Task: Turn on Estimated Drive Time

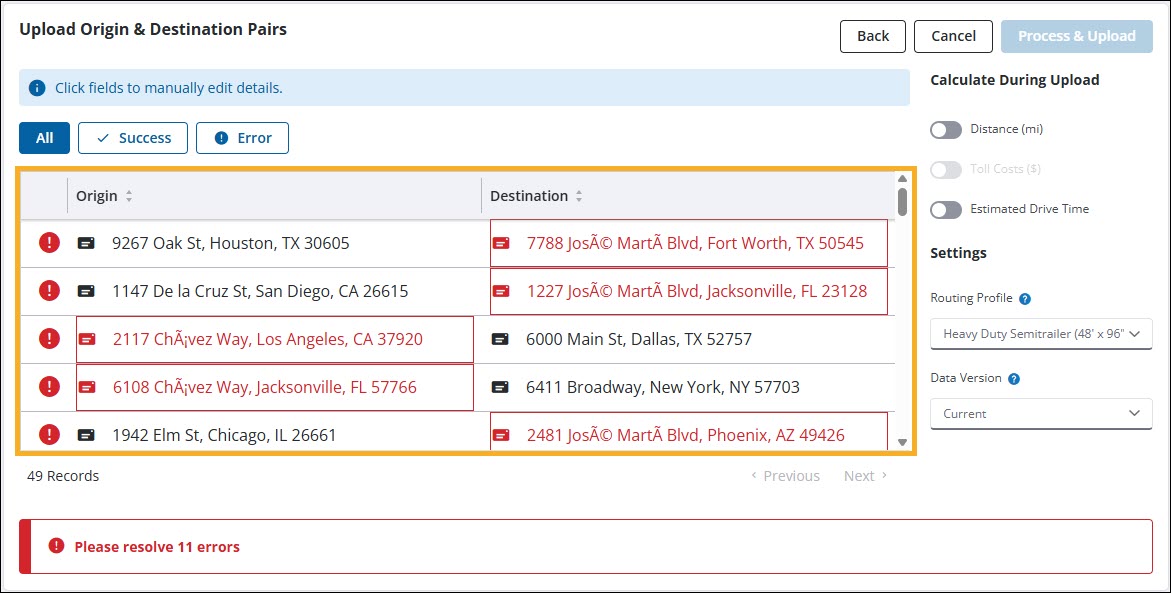Action: pyautogui.click(x=946, y=210)
